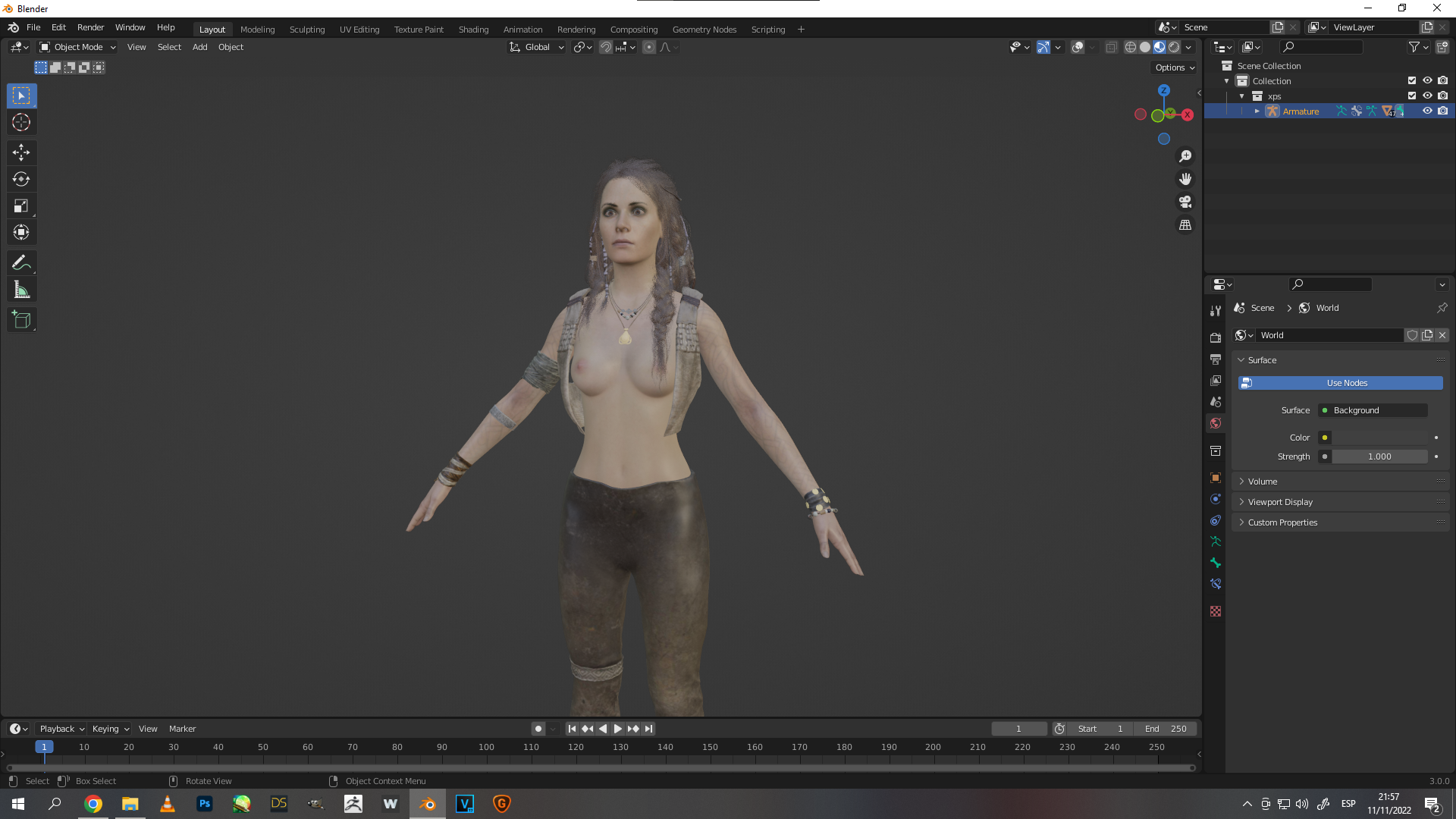
Task: Toggle Armature render camera icon
Action: 1443,111
